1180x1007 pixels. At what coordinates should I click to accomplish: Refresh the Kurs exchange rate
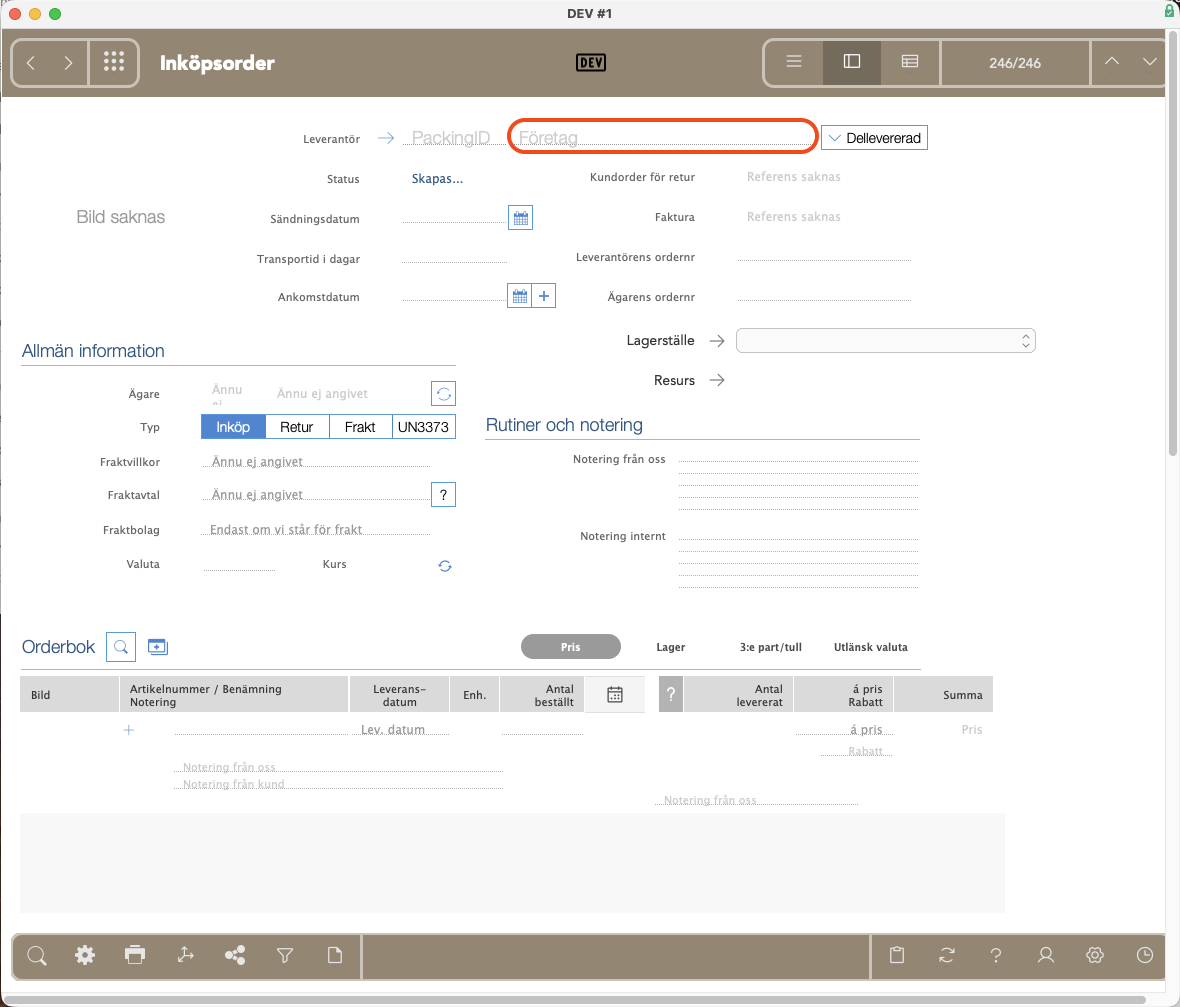point(445,565)
